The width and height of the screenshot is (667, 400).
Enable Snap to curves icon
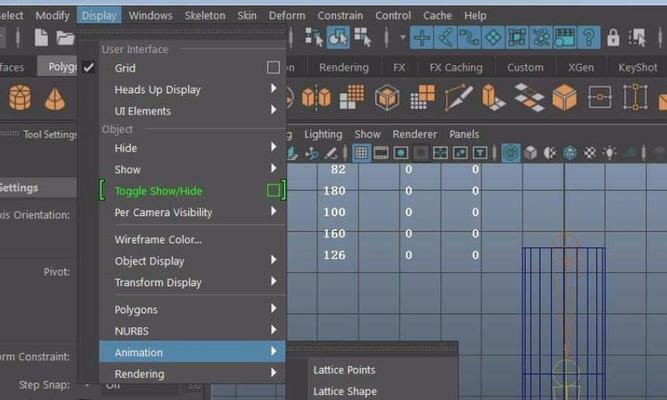(x=445, y=37)
